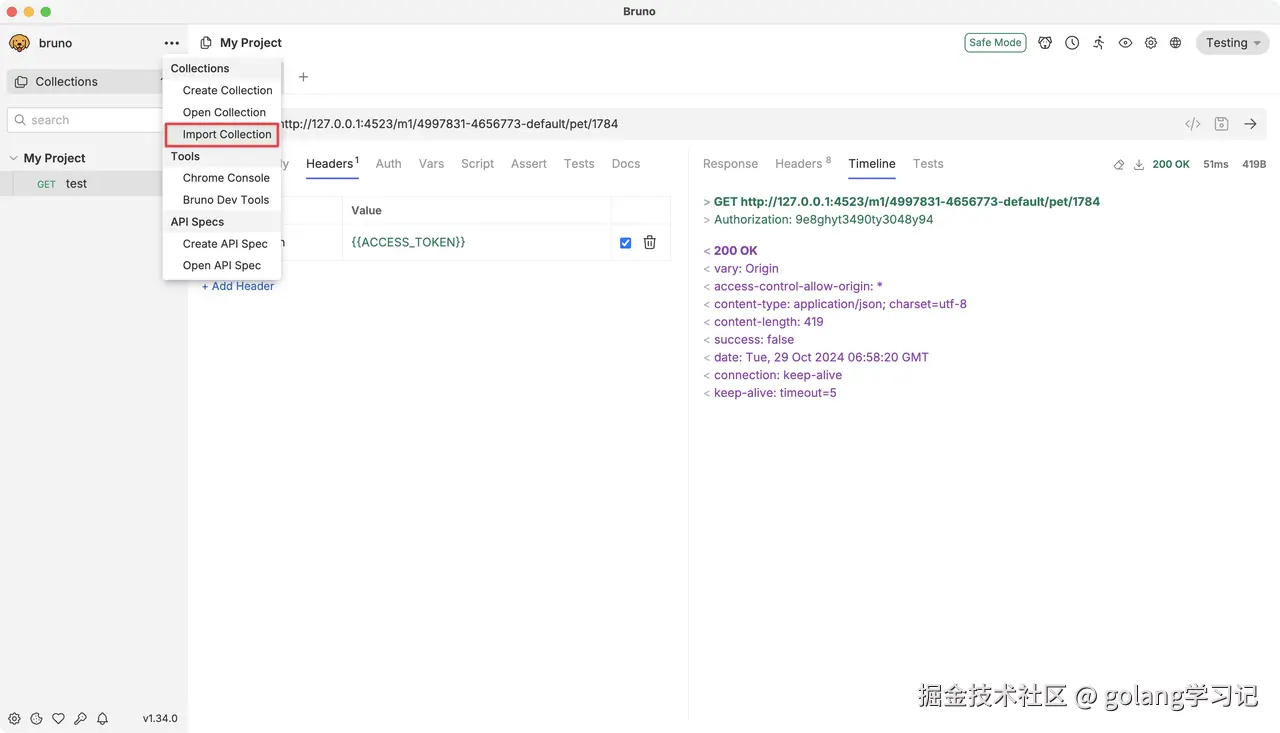Choose Create API Spec from menu
The image size is (1280, 733).
click(225, 244)
